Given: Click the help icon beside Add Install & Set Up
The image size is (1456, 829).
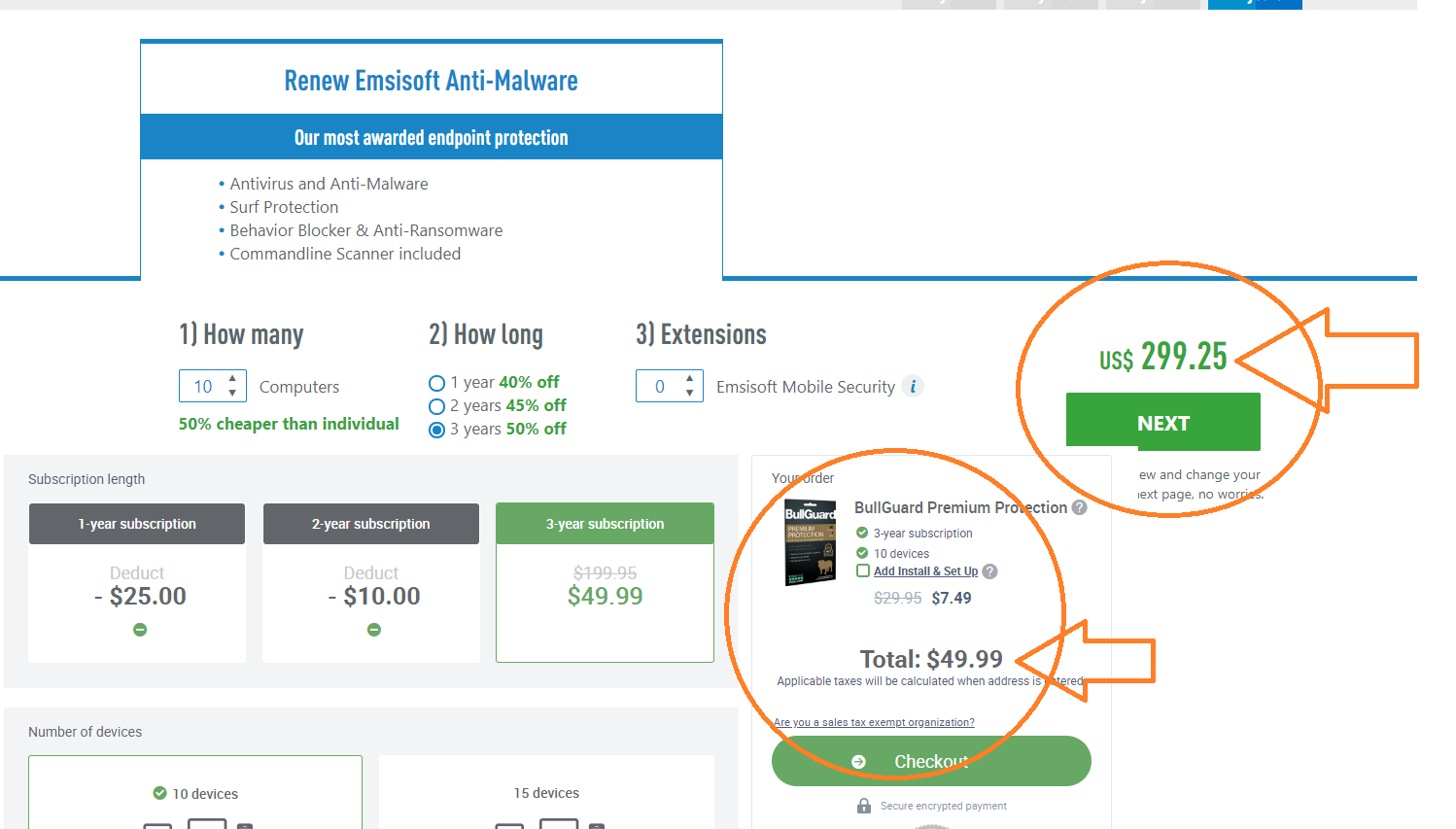Looking at the screenshot, I should click(x=989, y=571).
